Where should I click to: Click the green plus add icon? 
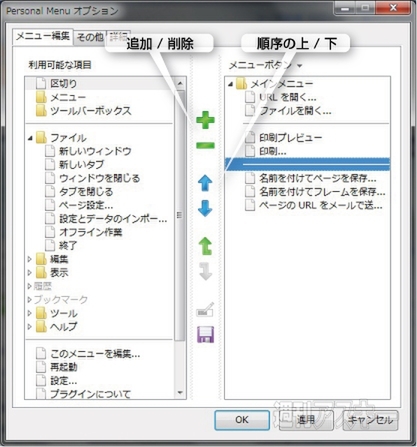tap(205, 120)
